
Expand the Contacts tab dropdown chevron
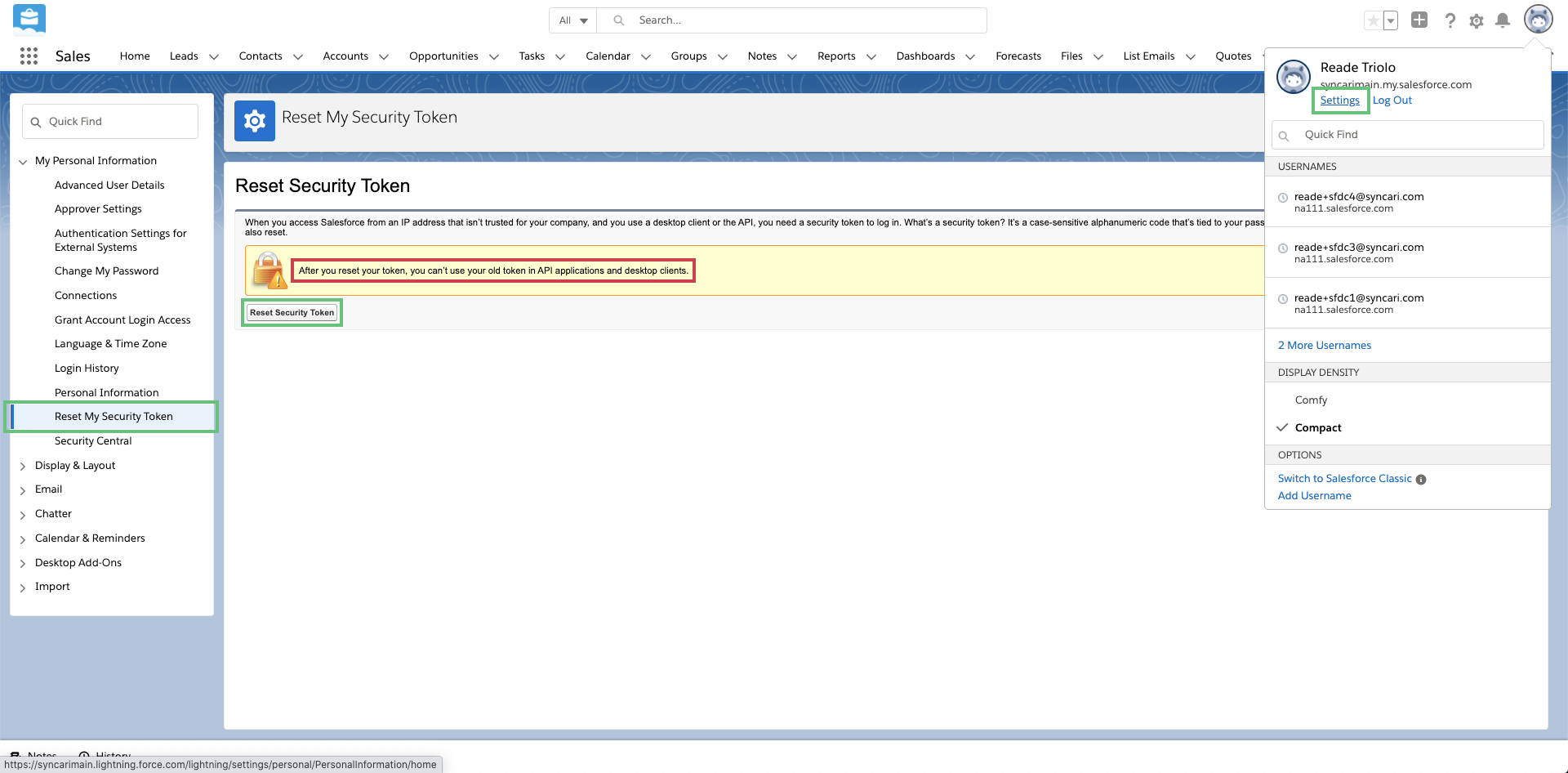click(x=298, y=57)
